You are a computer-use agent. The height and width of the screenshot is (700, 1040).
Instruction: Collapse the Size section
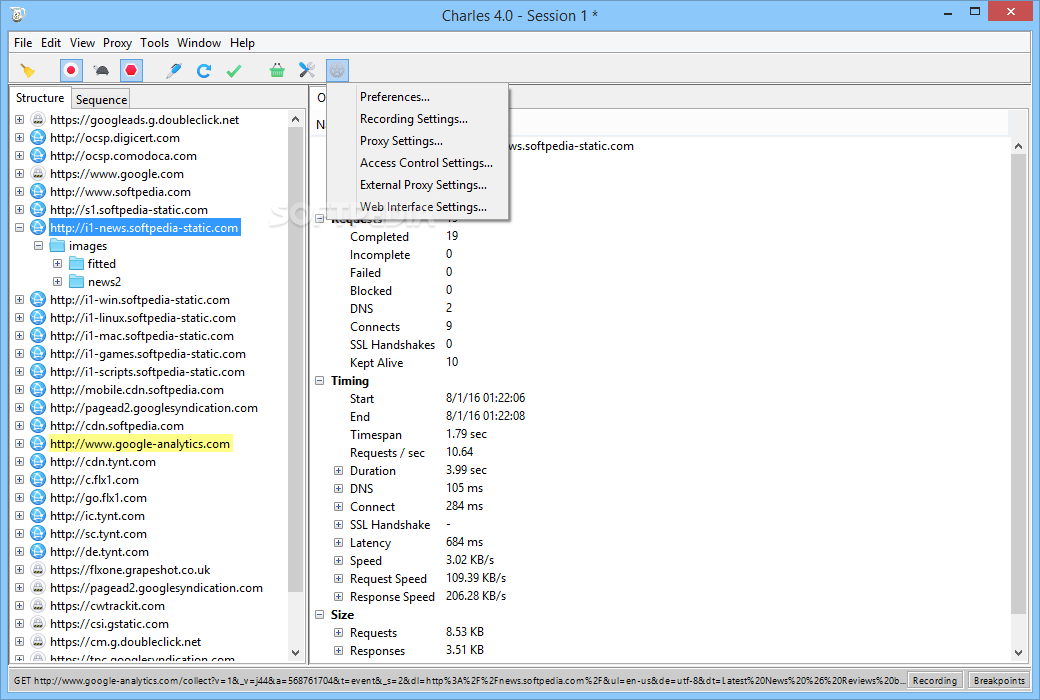[x=319, y=615]
